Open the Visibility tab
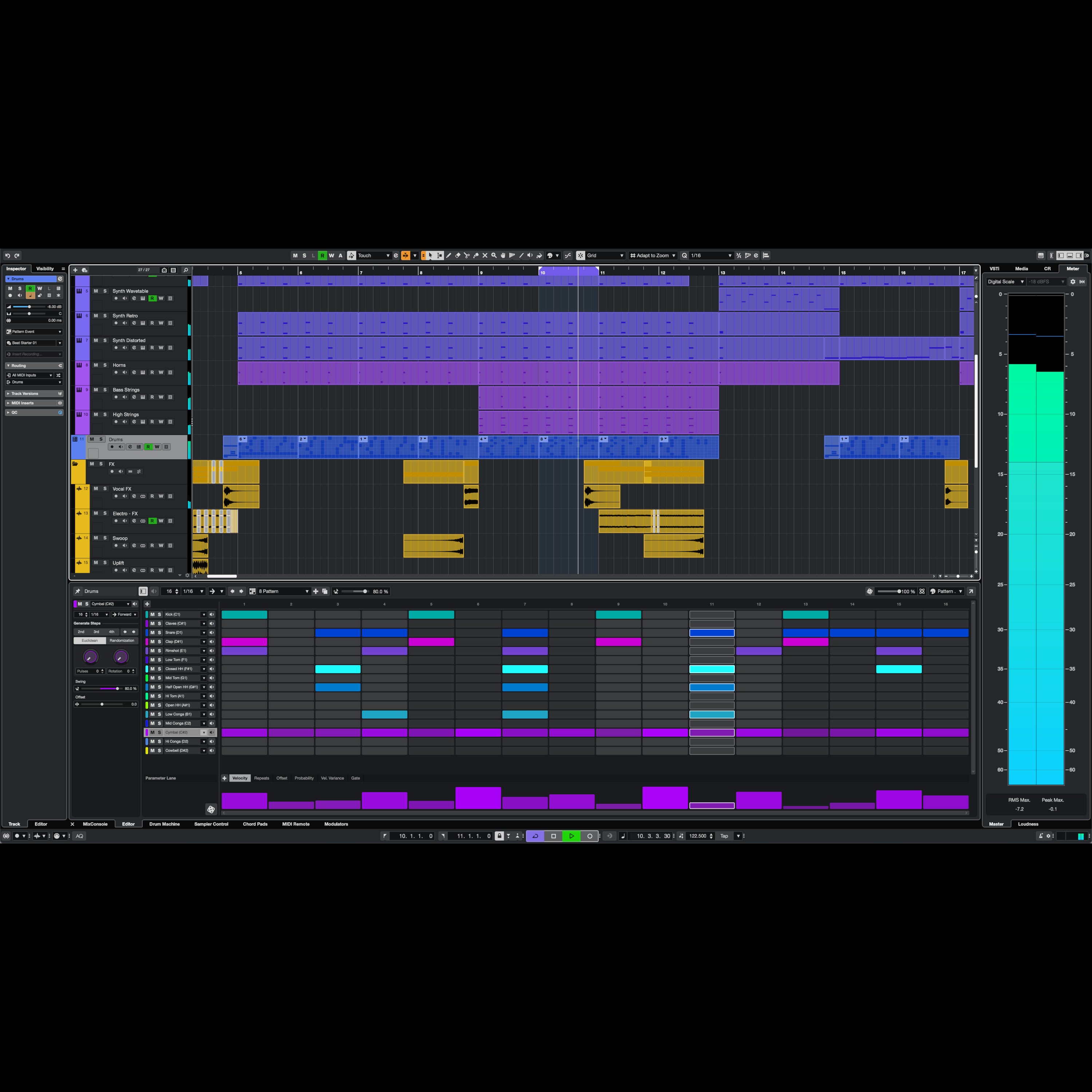Viewport: 1092px width, 1092px height. click(45, 269)
